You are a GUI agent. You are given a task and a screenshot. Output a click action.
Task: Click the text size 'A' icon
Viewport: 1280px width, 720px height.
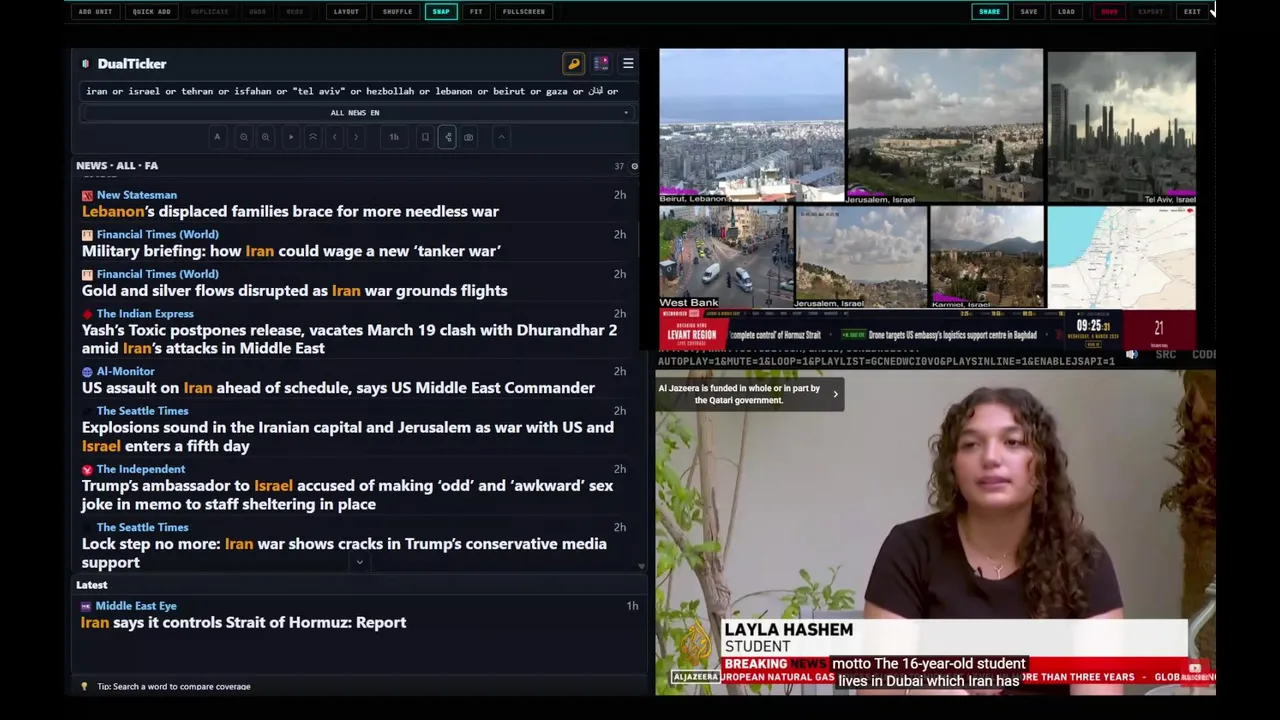(217, 137)
